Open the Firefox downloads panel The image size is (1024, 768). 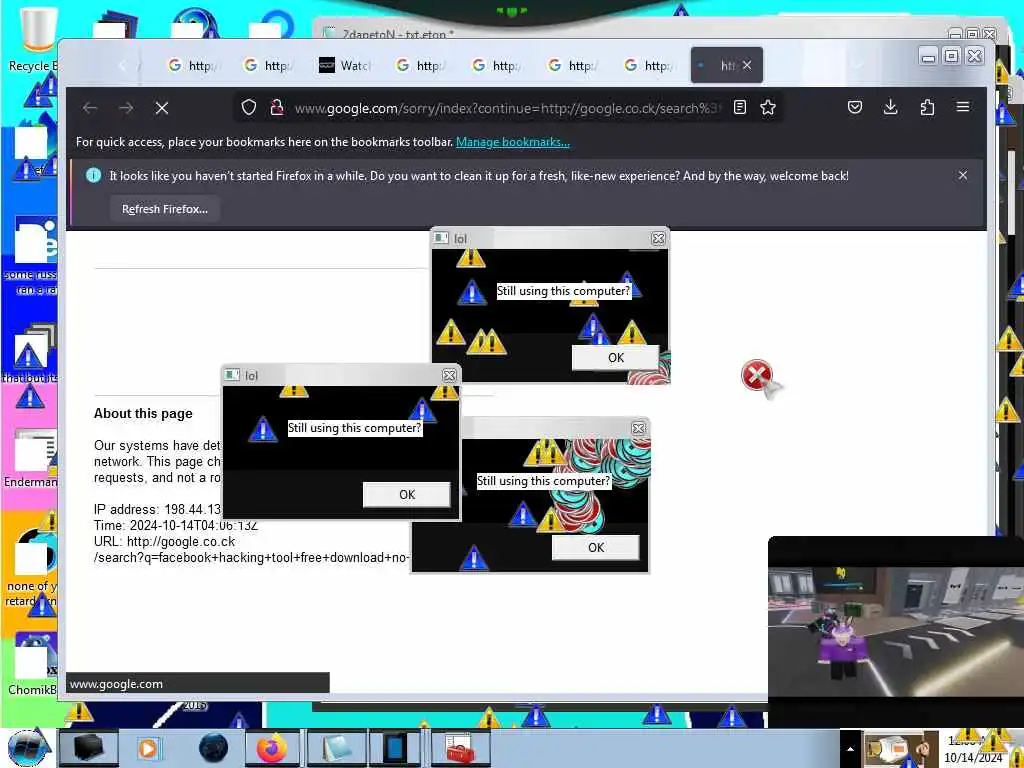(x=890, y=107)
